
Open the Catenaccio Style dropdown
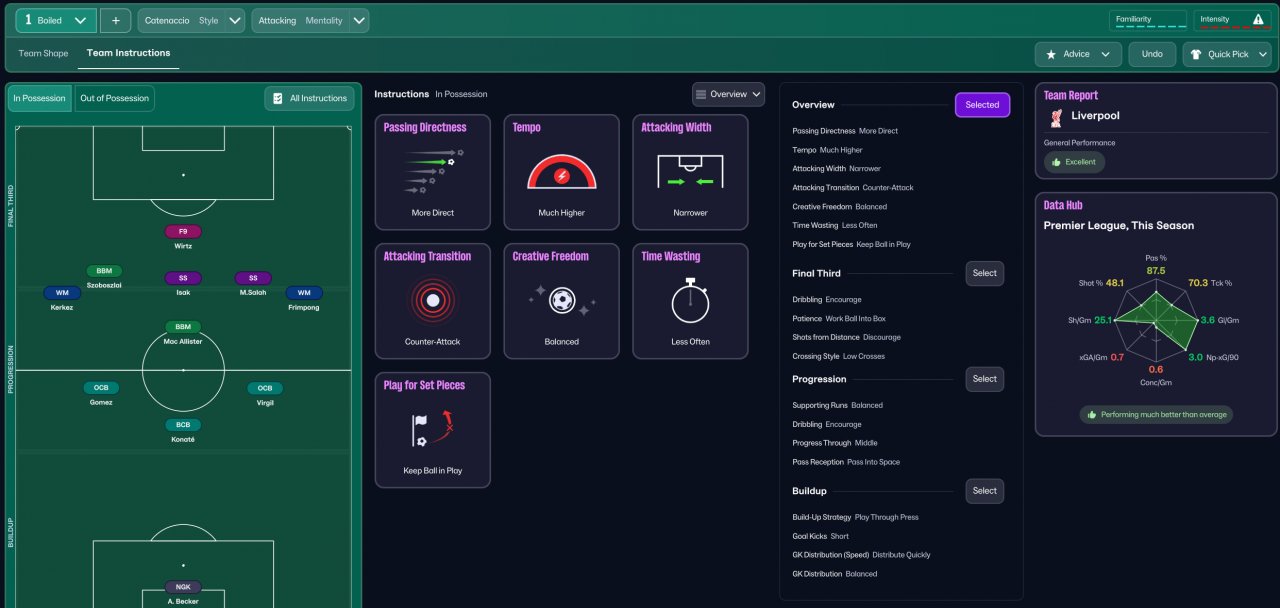pyautogui.click(x=191, y=20)
